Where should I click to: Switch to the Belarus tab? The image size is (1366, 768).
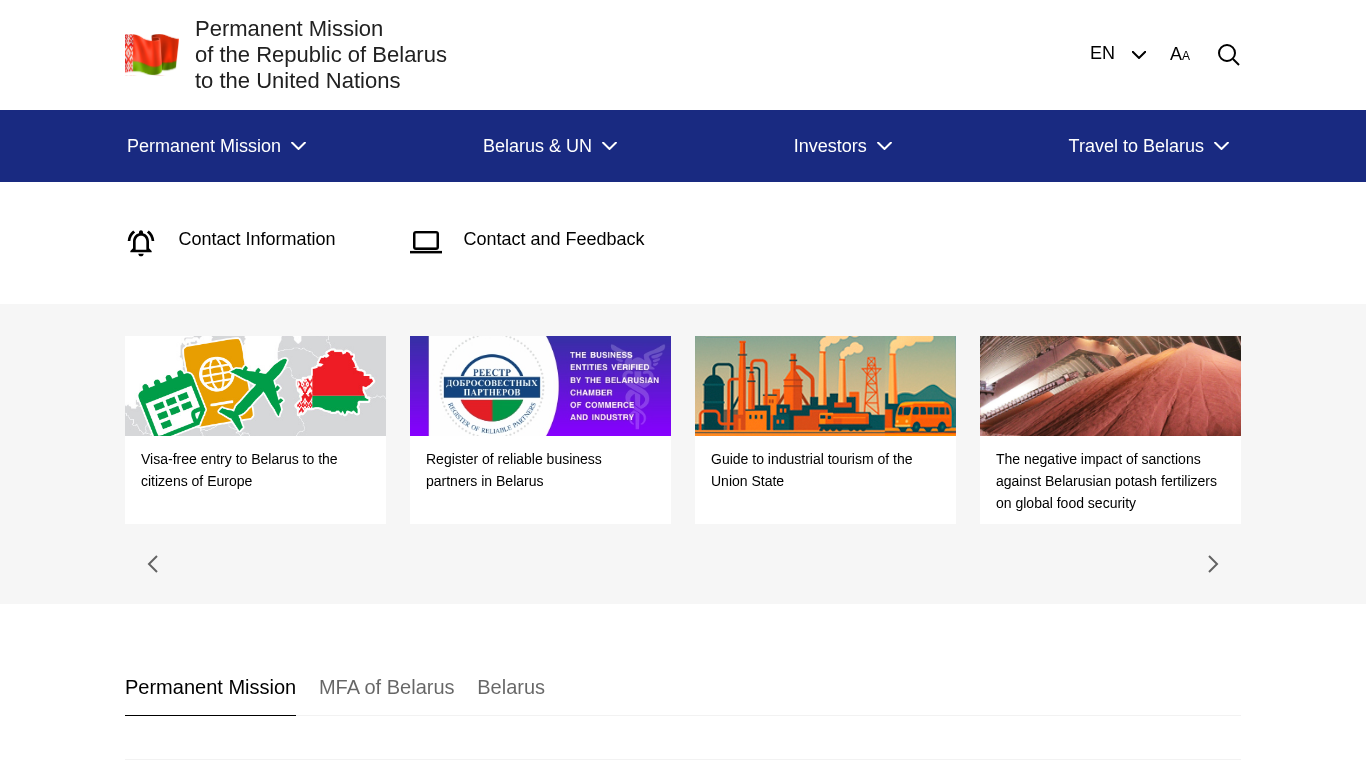click(x=511, y=687)
